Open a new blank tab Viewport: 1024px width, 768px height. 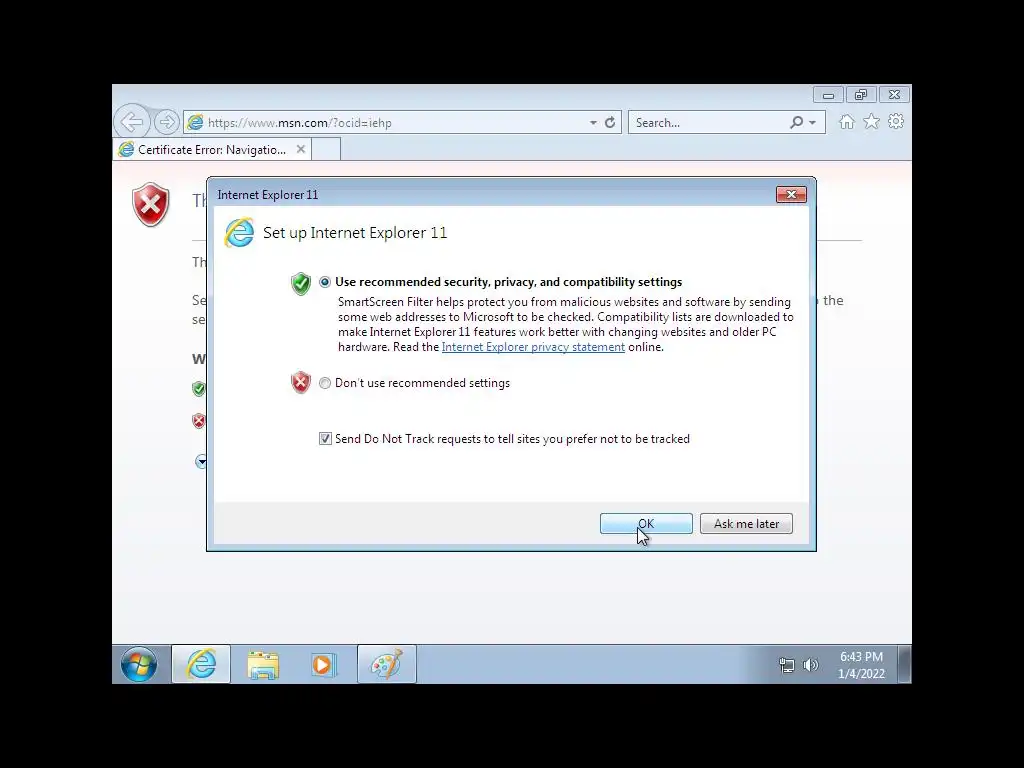coord(327,150)
